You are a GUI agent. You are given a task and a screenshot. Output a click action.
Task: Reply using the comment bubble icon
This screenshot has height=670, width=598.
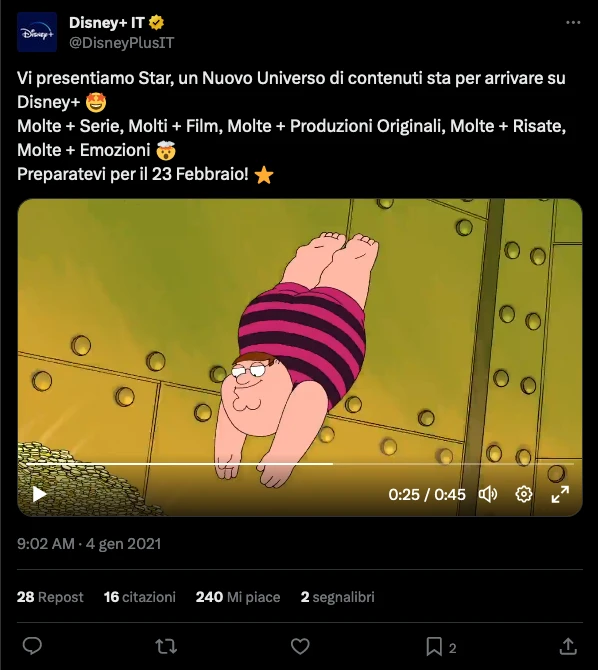point(32,646)
